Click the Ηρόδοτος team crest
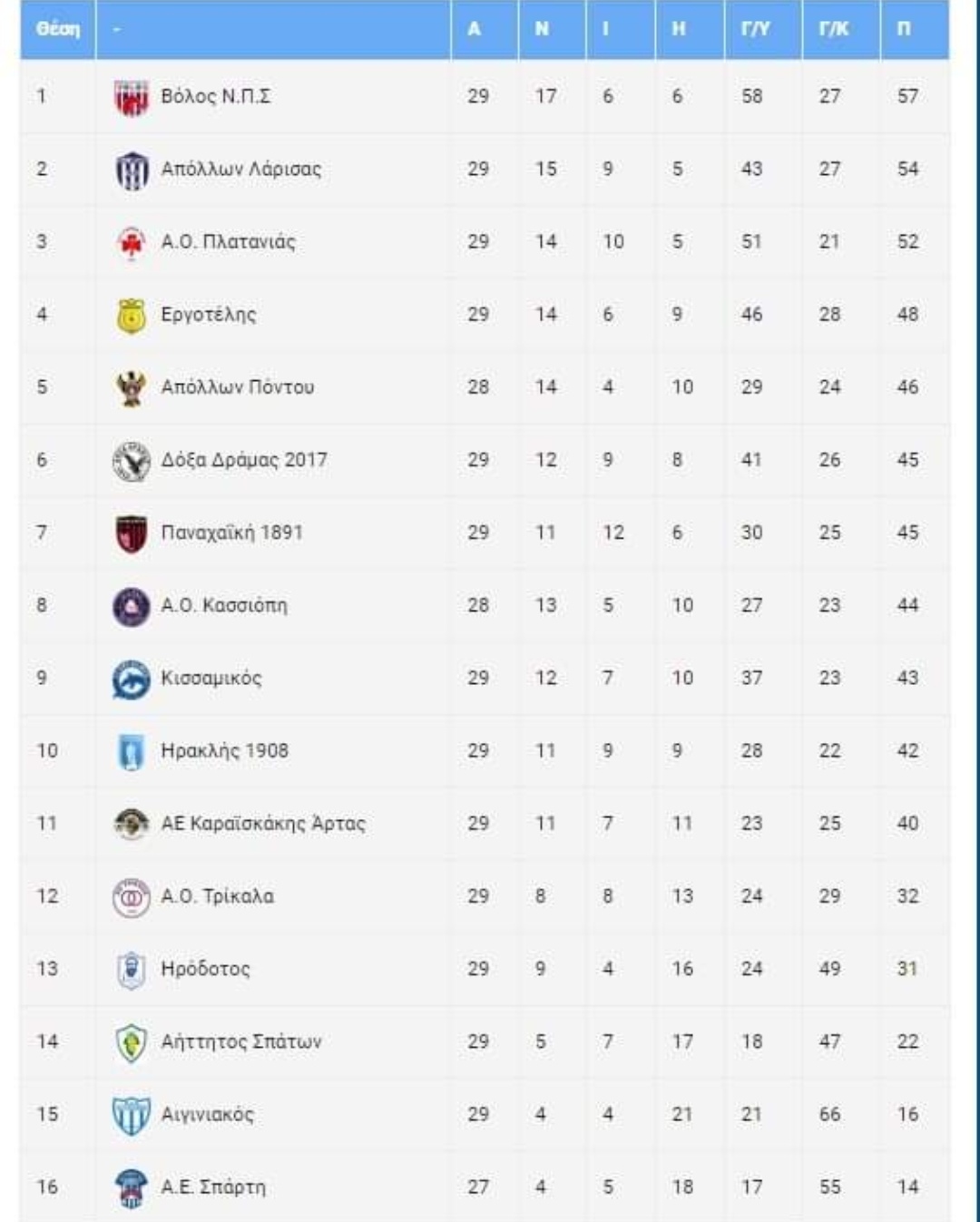The width and height of the screenshot is (980, 1222). (x=132, y=970)
